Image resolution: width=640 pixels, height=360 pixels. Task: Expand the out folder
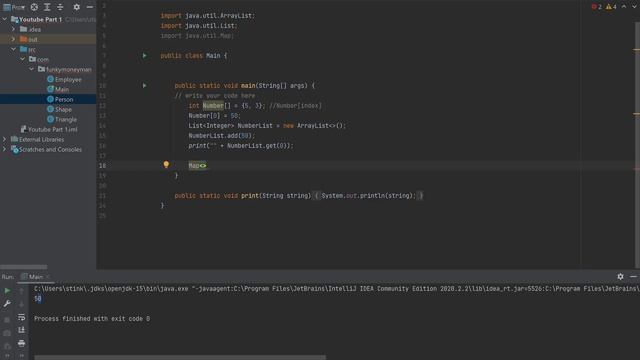13,39
